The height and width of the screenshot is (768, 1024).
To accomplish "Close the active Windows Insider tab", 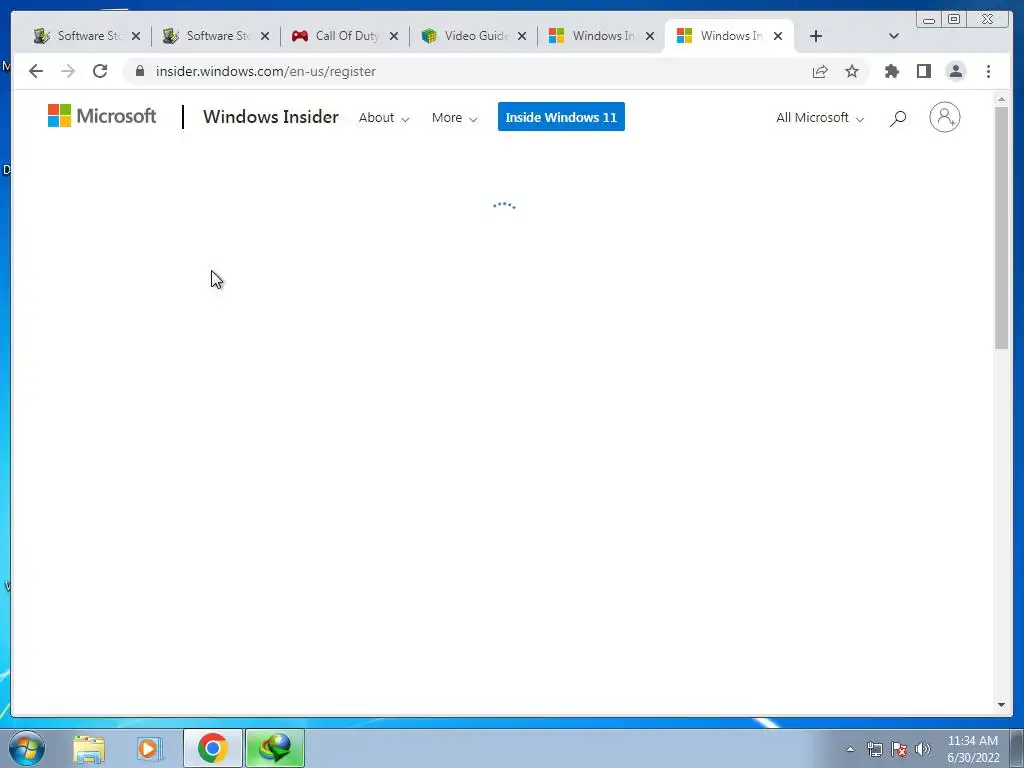I will click(x=778, y=37).
